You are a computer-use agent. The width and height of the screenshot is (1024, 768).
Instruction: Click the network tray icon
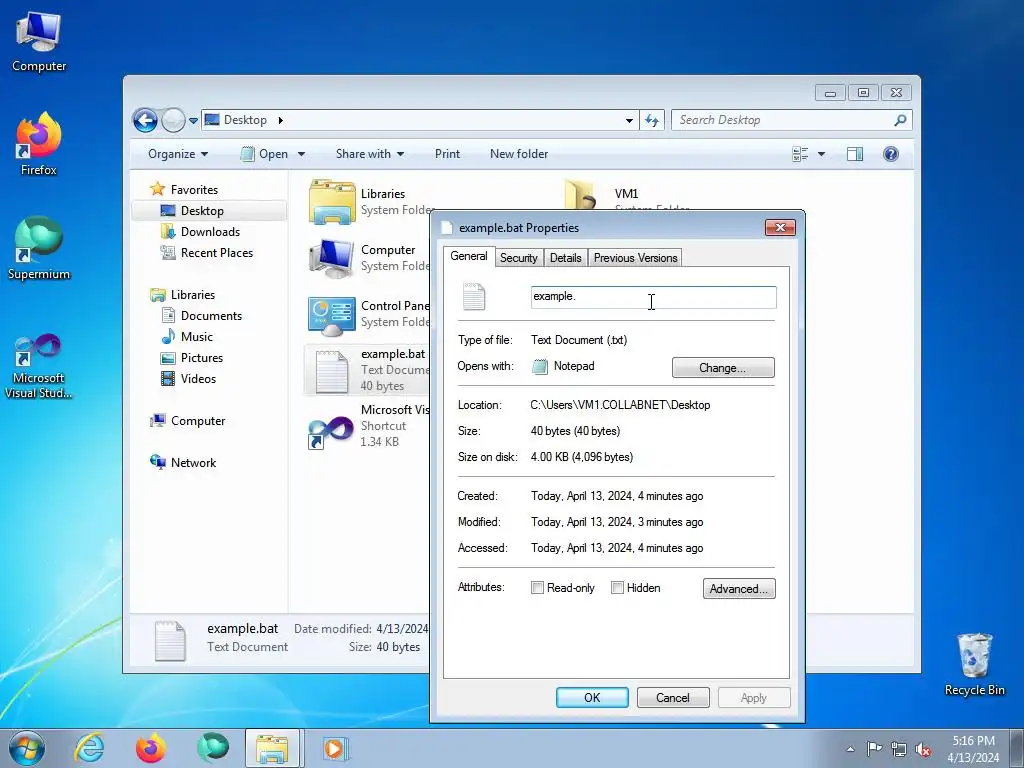tap(899, 749)
